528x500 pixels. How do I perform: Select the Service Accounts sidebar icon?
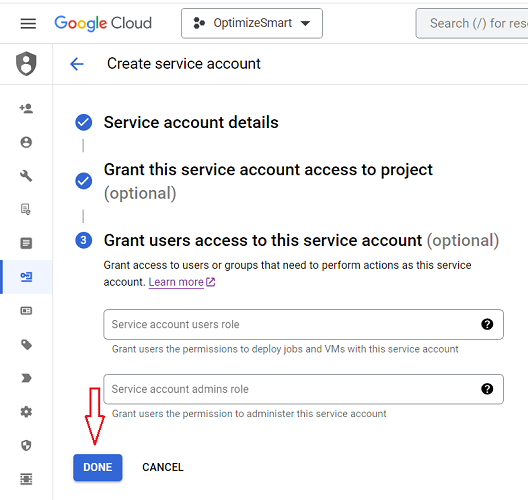point(26,277)
